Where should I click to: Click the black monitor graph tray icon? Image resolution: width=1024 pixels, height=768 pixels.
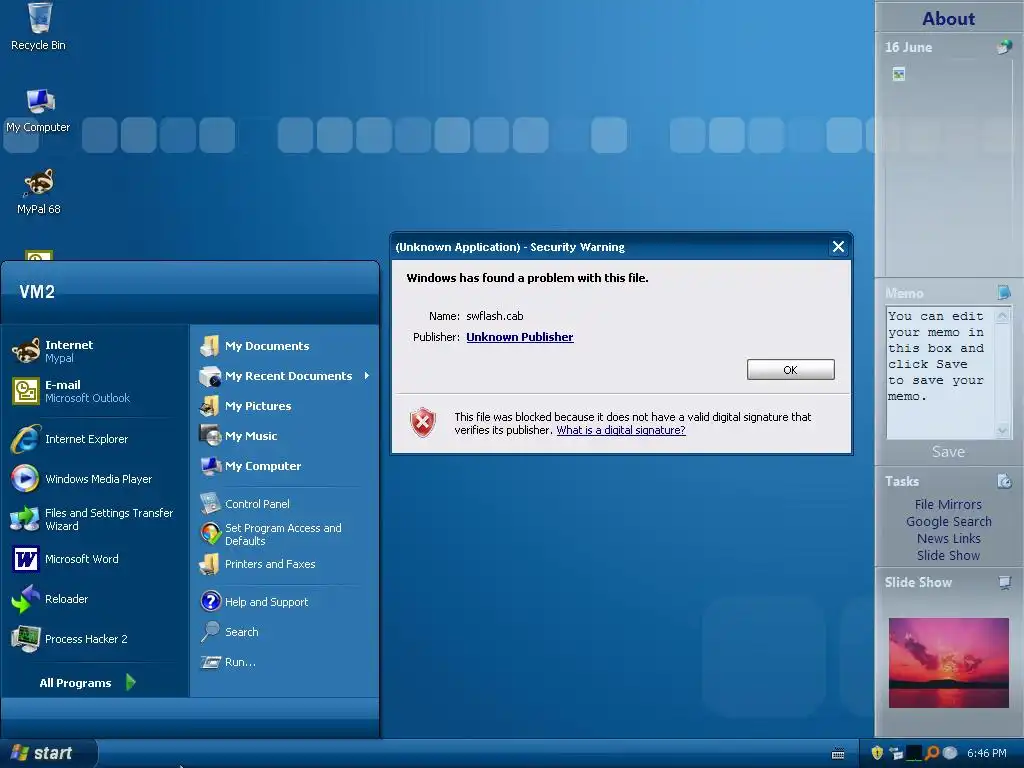click(914, 753)
